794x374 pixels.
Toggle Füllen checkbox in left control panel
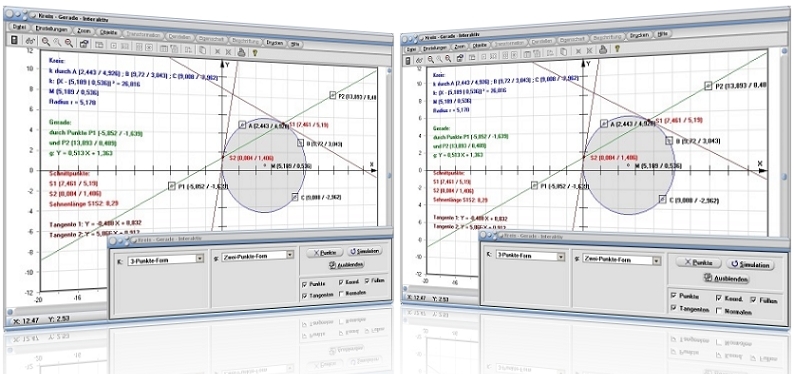pos(367,280)
